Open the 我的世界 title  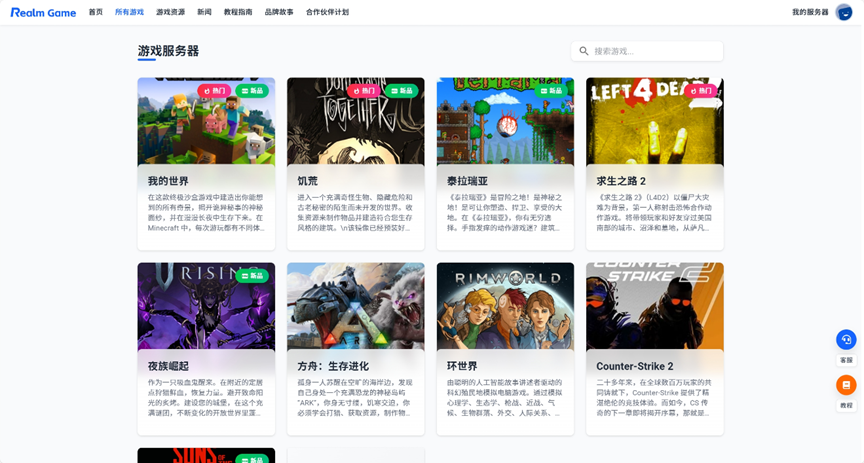[168, 181]
